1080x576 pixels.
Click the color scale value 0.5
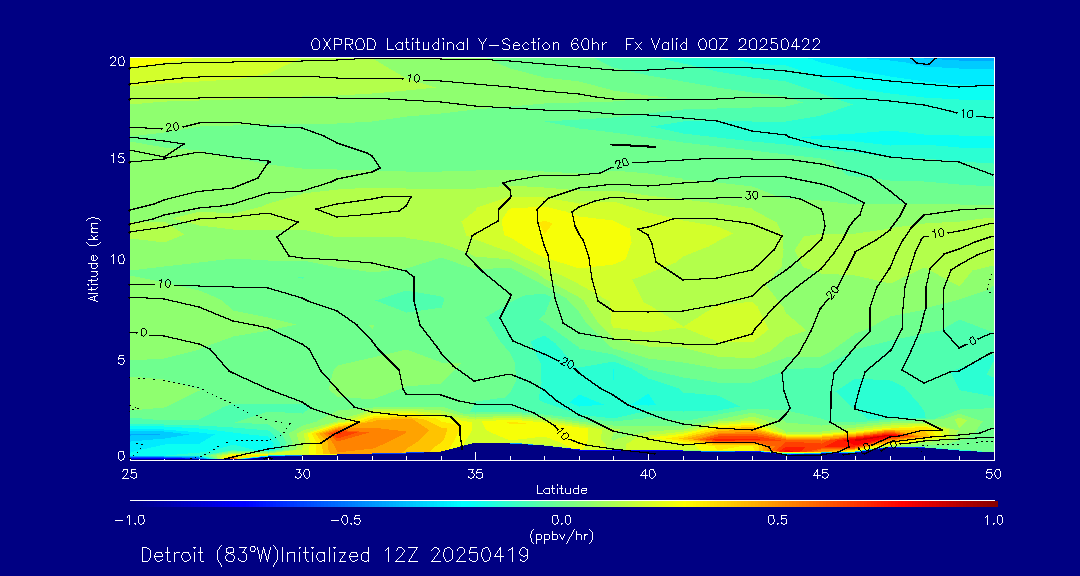778,520
